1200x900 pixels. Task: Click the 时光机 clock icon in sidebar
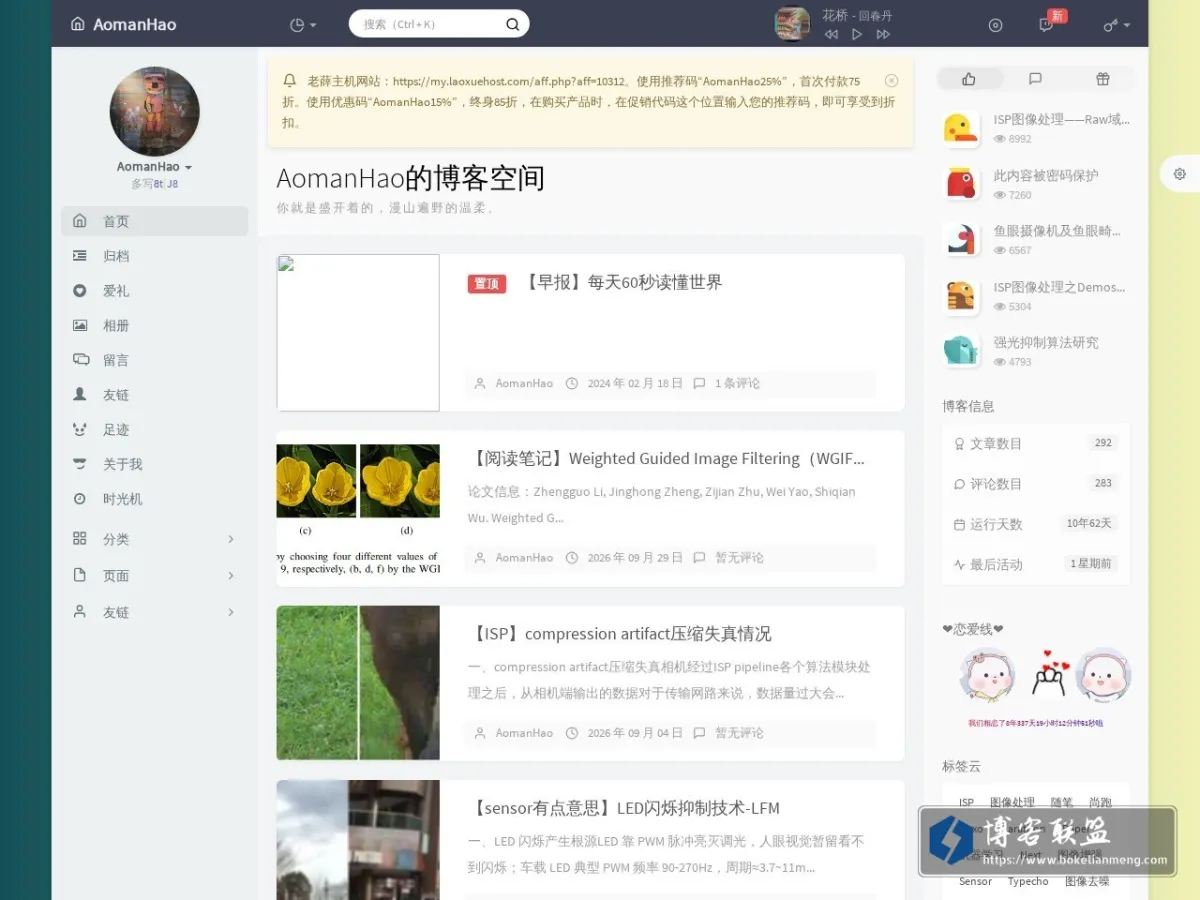coord(80,499)
